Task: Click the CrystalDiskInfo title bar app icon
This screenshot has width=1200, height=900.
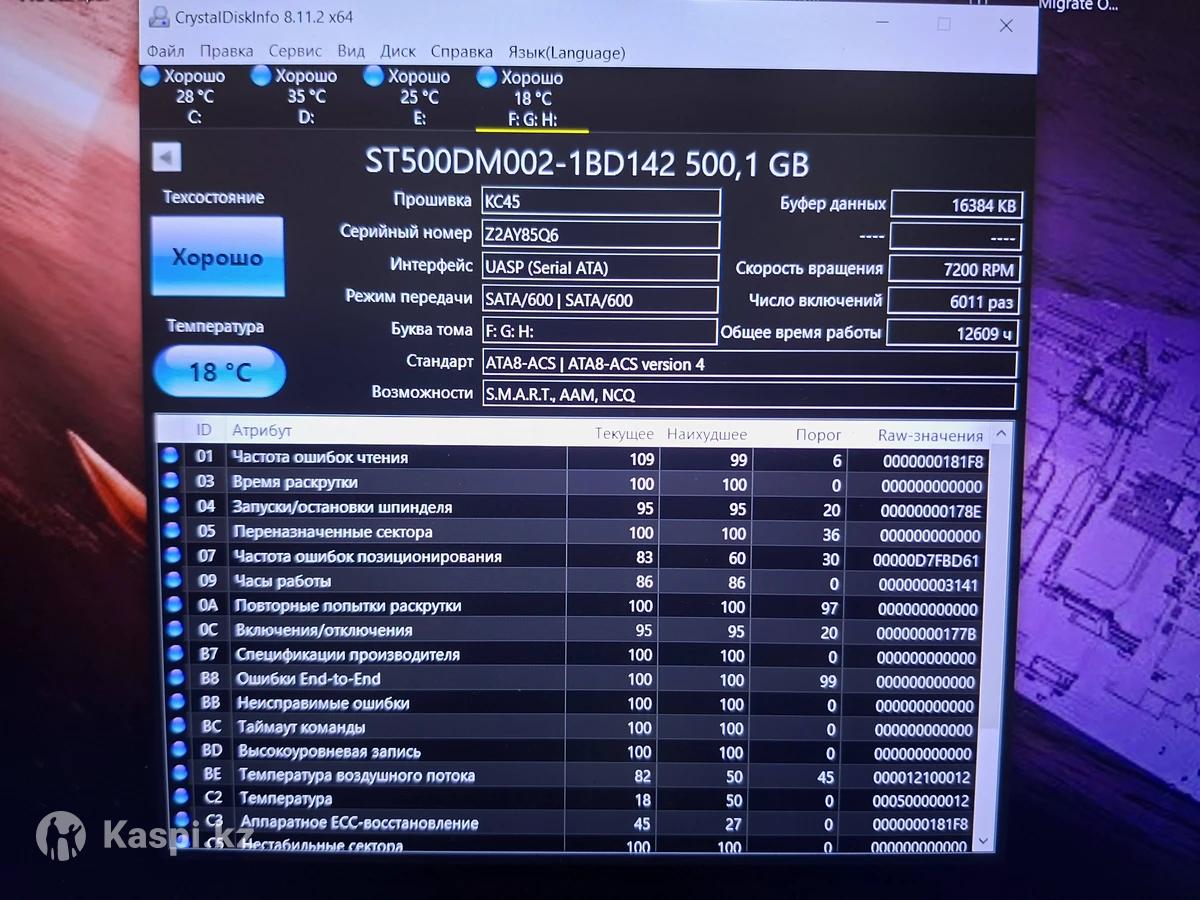Action: pyautogui.click(x=159, y=17)
